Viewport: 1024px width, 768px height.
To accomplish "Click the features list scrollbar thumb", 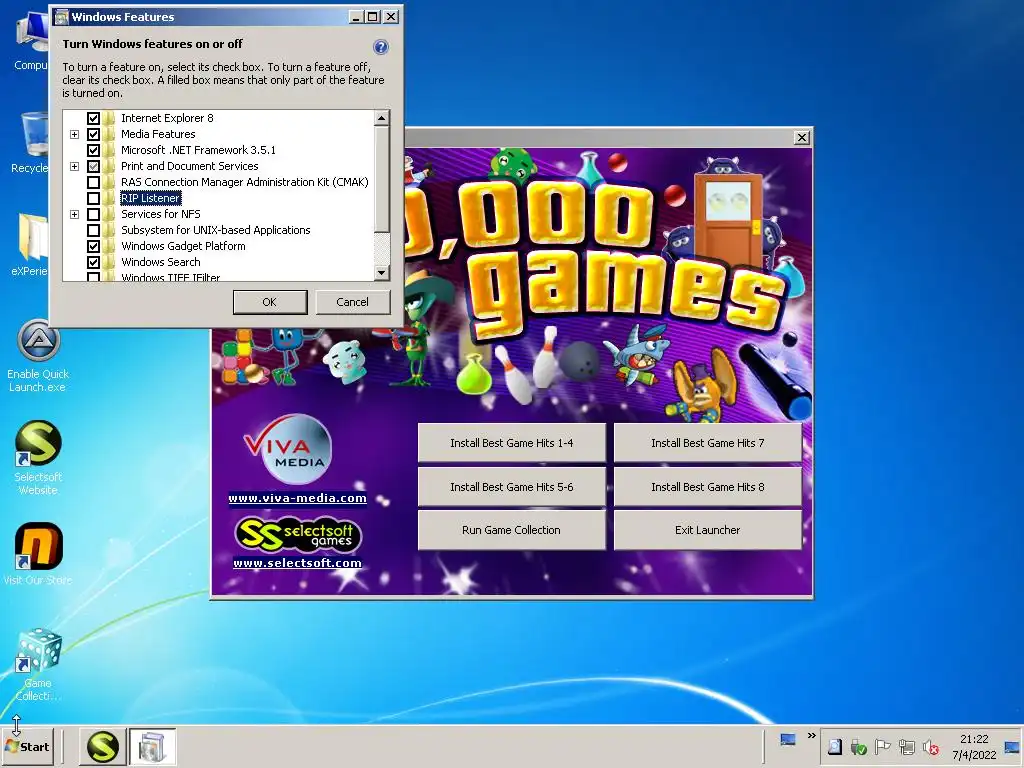I will click(382, 179).
